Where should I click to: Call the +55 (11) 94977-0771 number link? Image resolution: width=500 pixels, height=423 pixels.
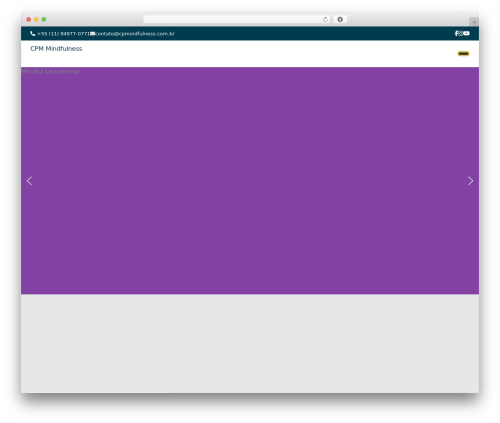click(x=63, y=34)
